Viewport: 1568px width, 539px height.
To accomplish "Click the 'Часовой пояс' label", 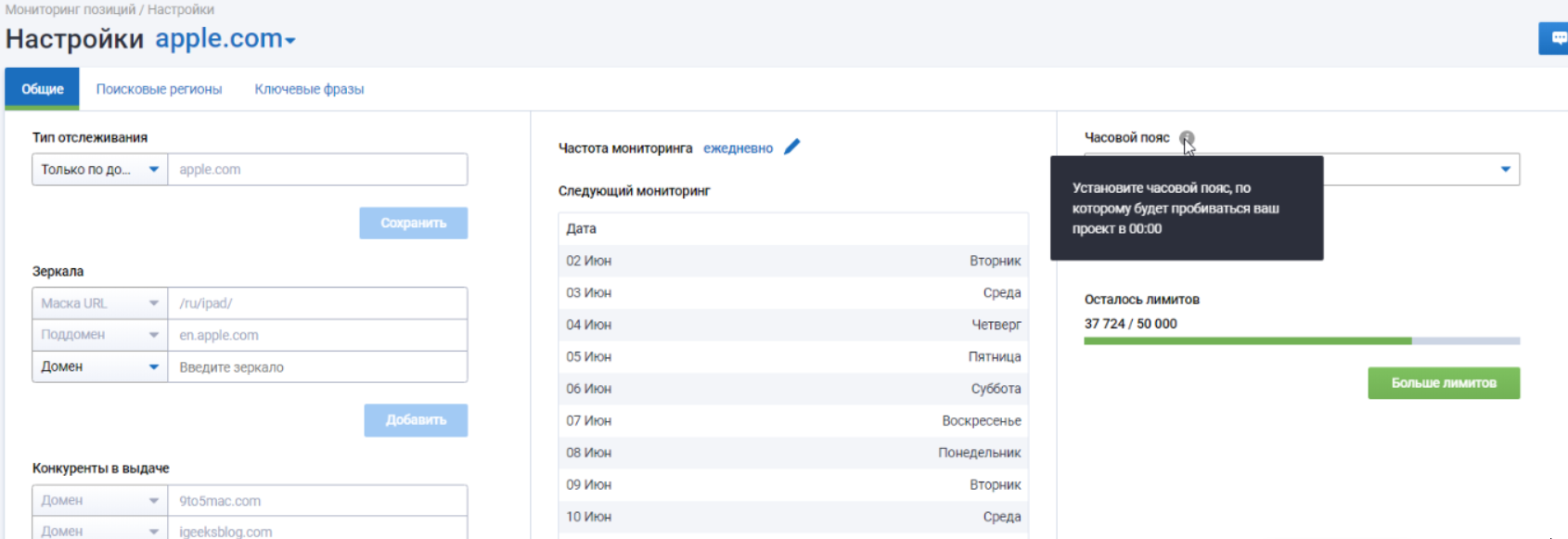I will coord(1126,137).
